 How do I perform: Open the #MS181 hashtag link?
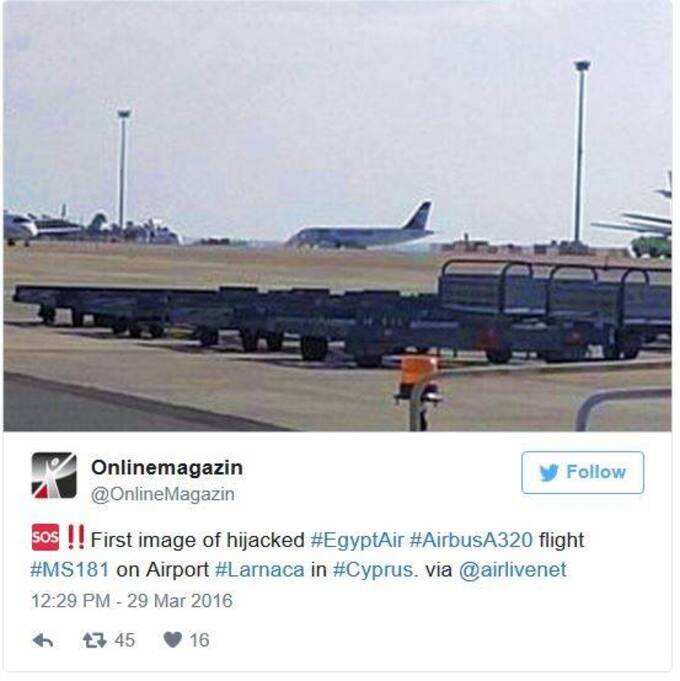coord(69,570)
